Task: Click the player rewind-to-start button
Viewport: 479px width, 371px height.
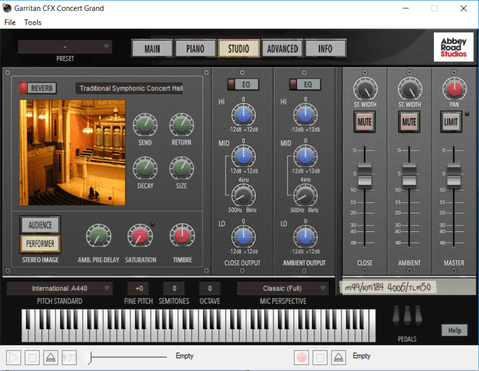Action: coord(69,358)
